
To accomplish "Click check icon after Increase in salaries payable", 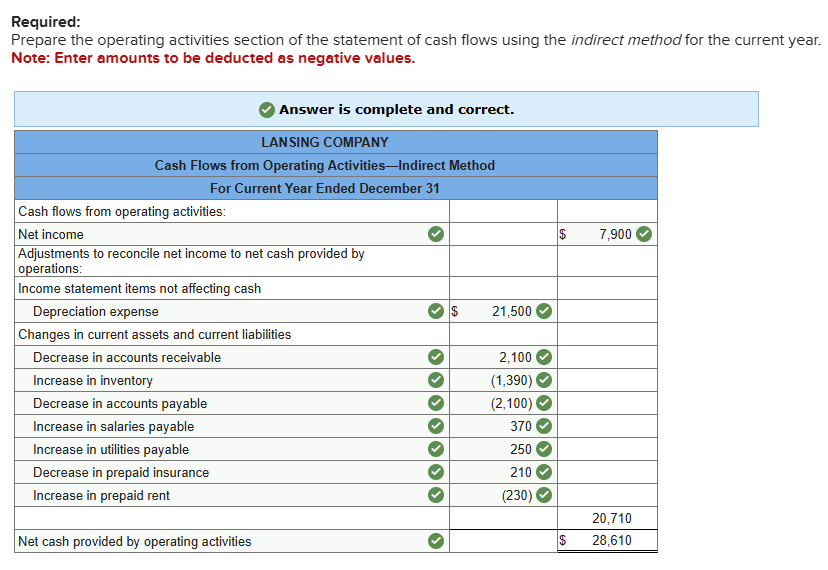I will point(435,427).
